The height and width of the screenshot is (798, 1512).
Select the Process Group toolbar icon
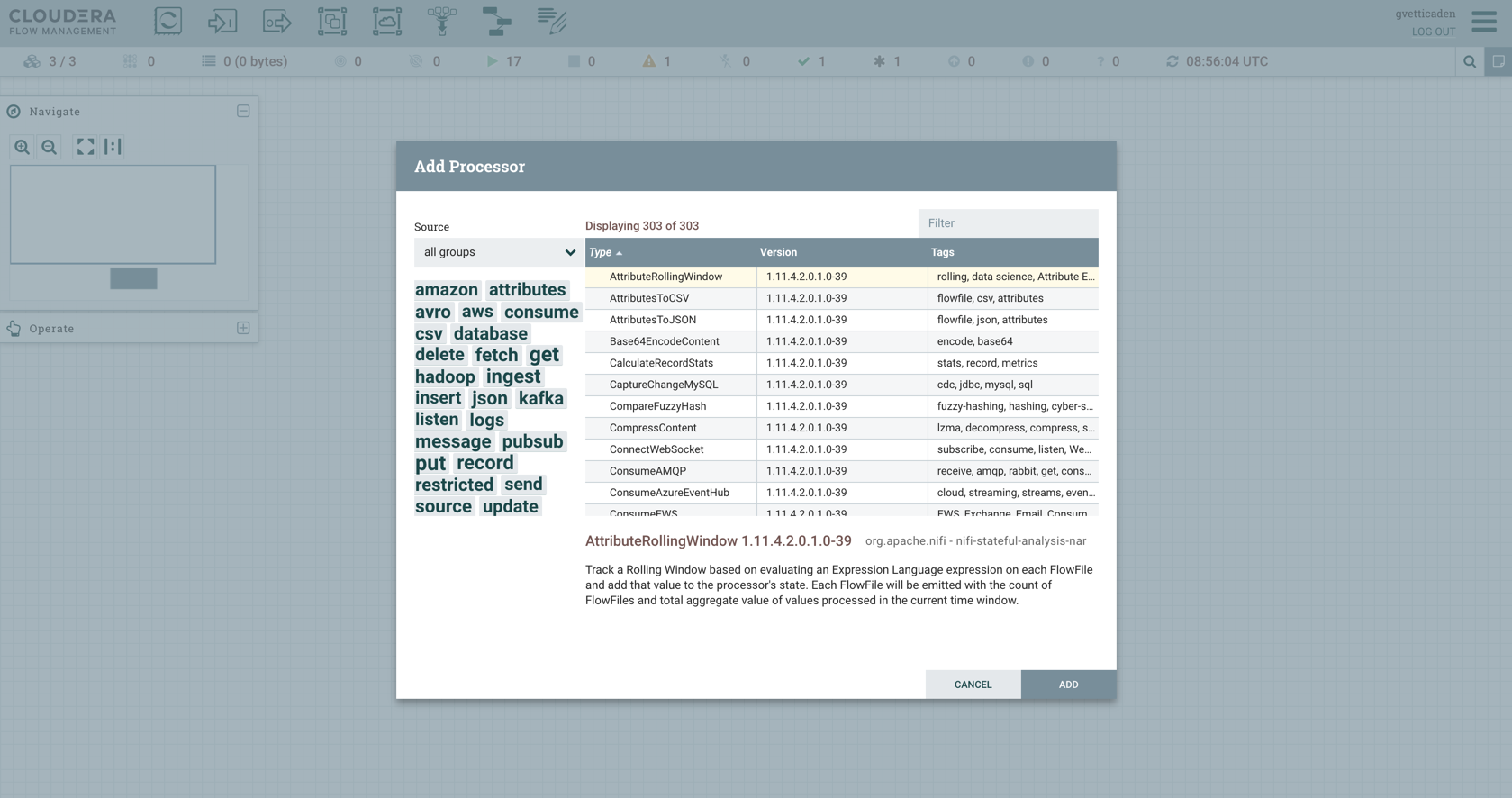(x=332, y=21)
